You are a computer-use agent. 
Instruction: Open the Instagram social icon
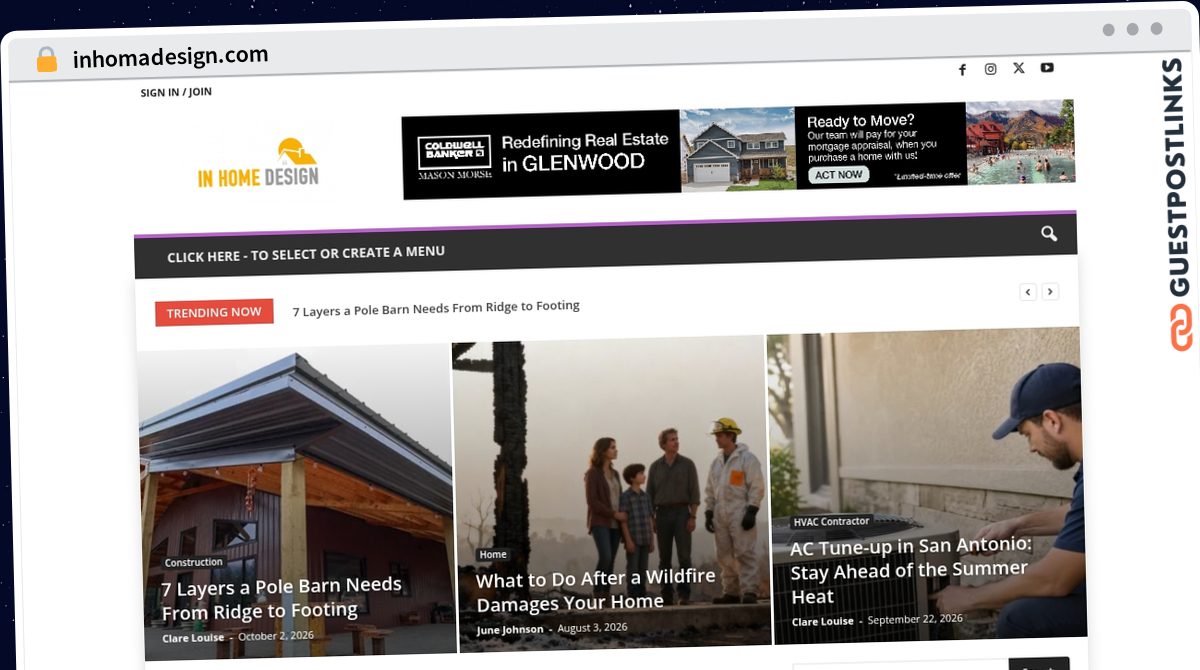click(990, 69)
